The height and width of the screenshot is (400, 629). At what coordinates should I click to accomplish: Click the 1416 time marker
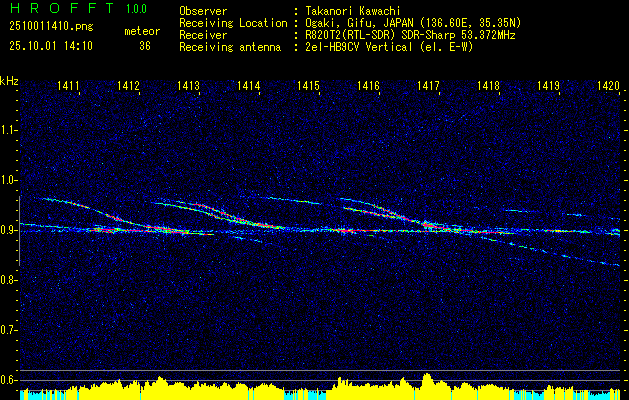[368, 85]
